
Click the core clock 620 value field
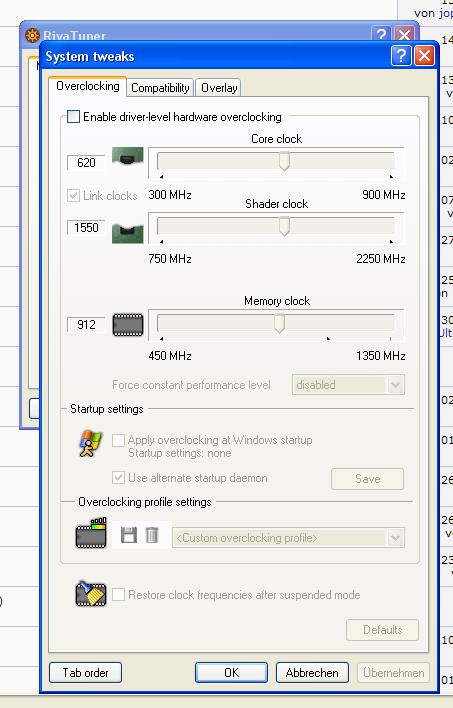pyautogui.click(x=86, y=163)
